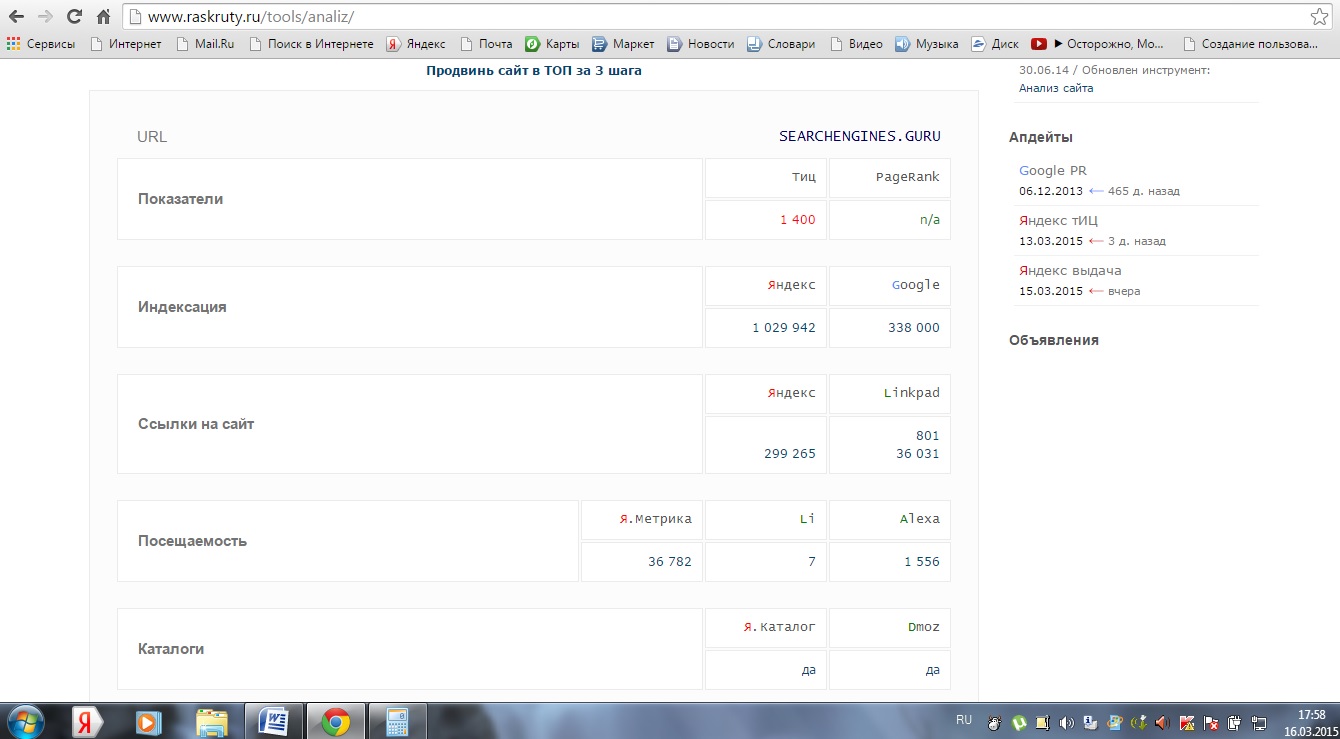1340x739 pixels.
Task: Click the Показатели row label
Action: (180, 199)
